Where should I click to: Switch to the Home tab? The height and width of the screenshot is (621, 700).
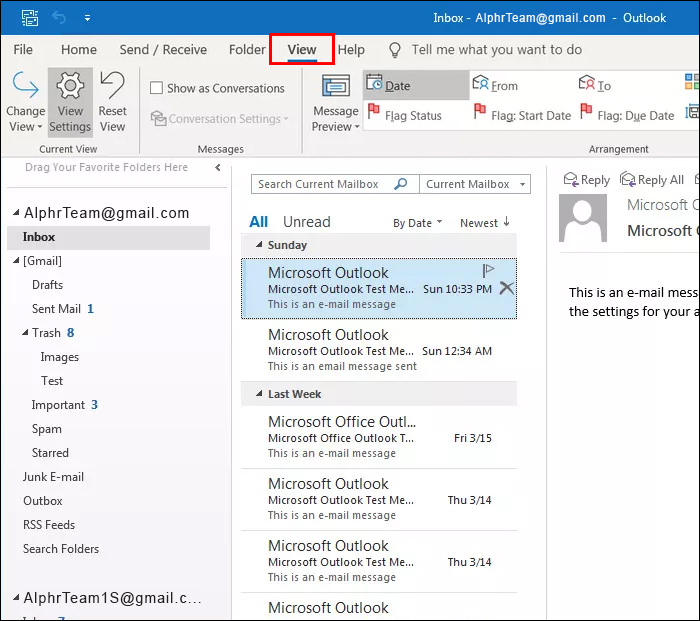79,50
